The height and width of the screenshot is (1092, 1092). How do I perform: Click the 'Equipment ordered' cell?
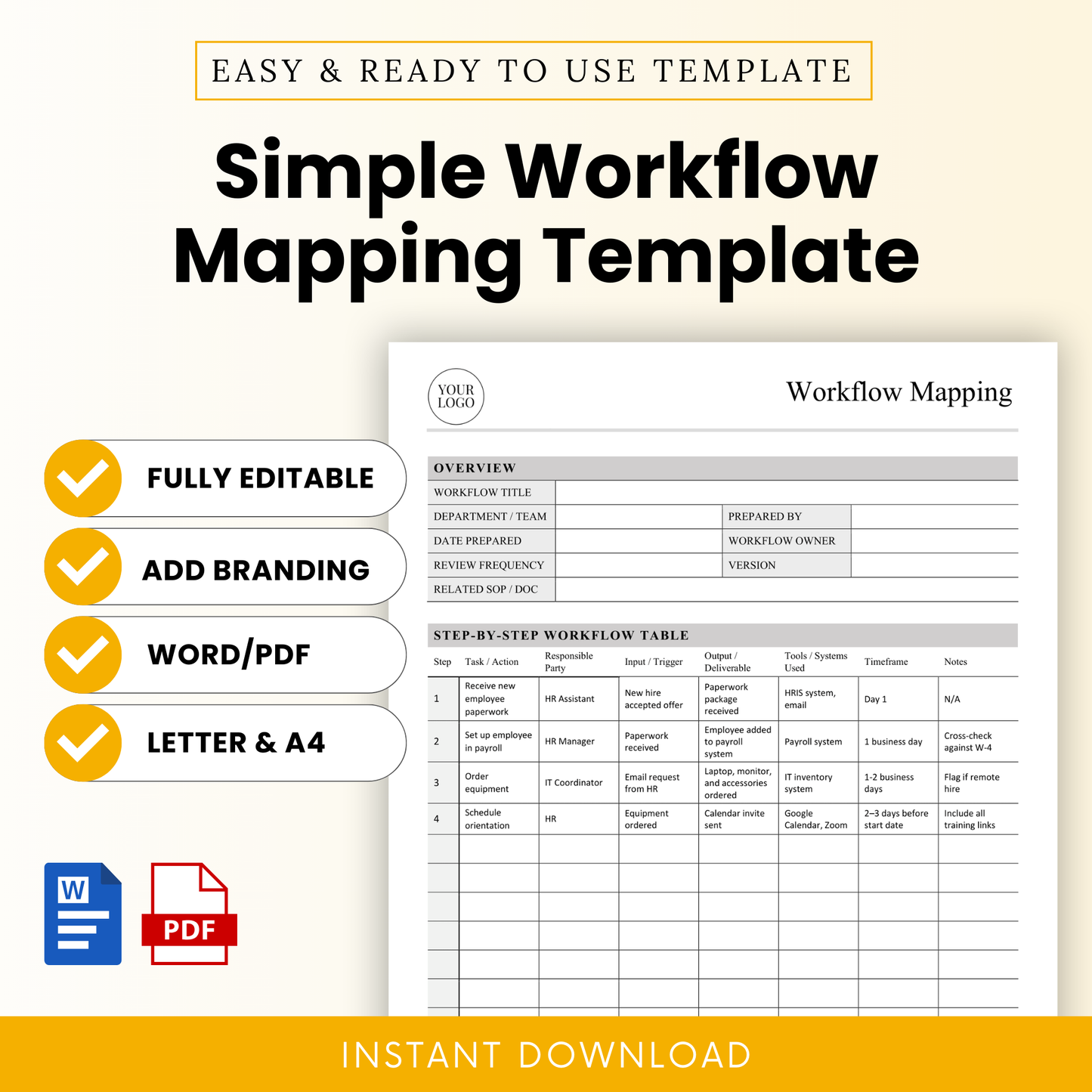click(x=658, y=819)
